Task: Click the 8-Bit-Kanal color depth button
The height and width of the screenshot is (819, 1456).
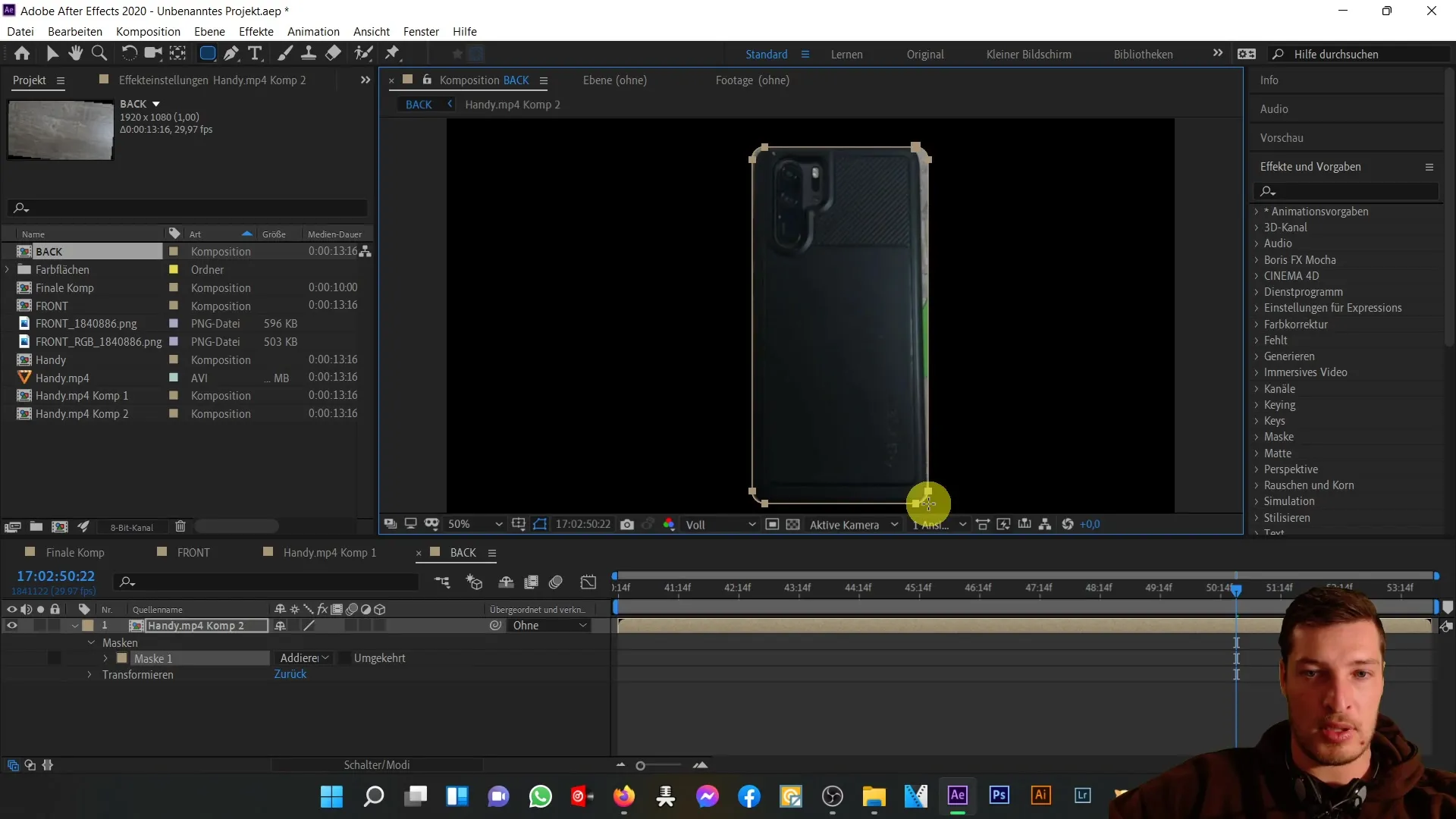Action: pyautogui.click(x=132, y=527)
